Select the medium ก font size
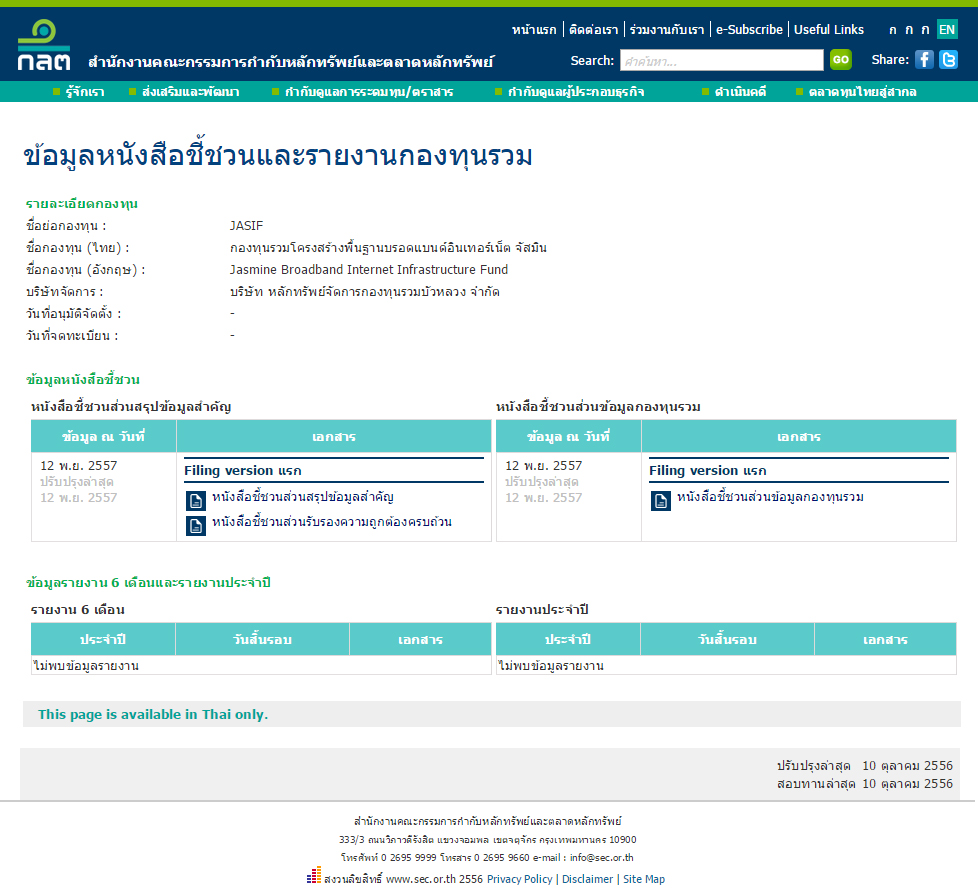Screen dimensions: 980x892 (909, 30)
